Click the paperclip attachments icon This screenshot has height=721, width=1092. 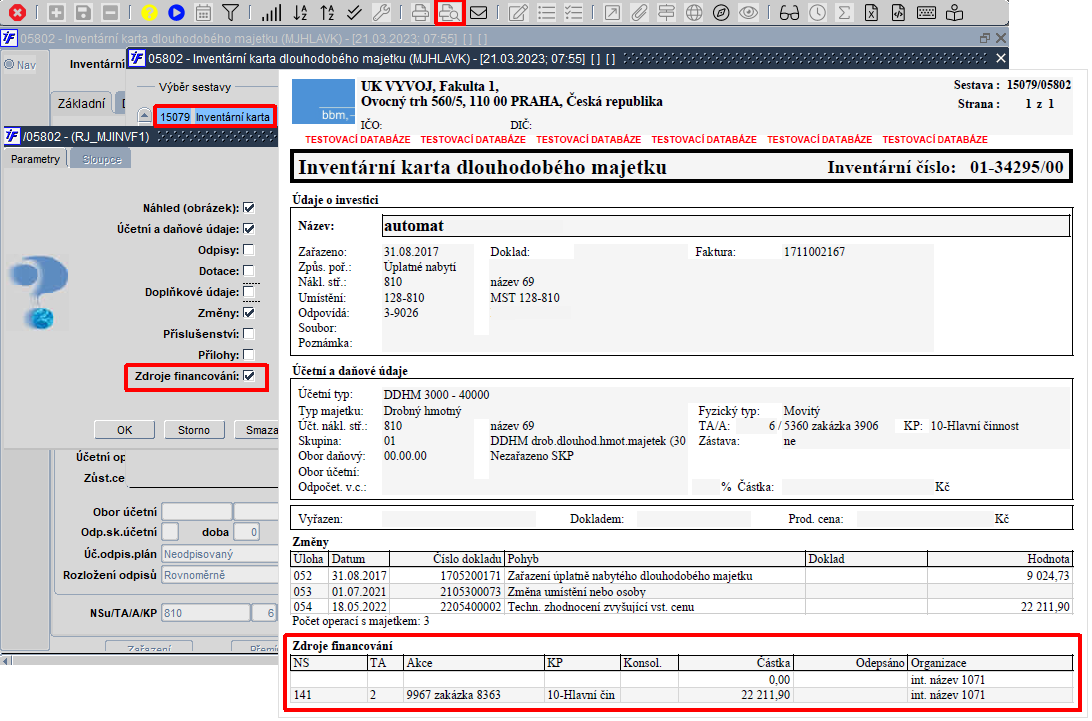point(639,13)
